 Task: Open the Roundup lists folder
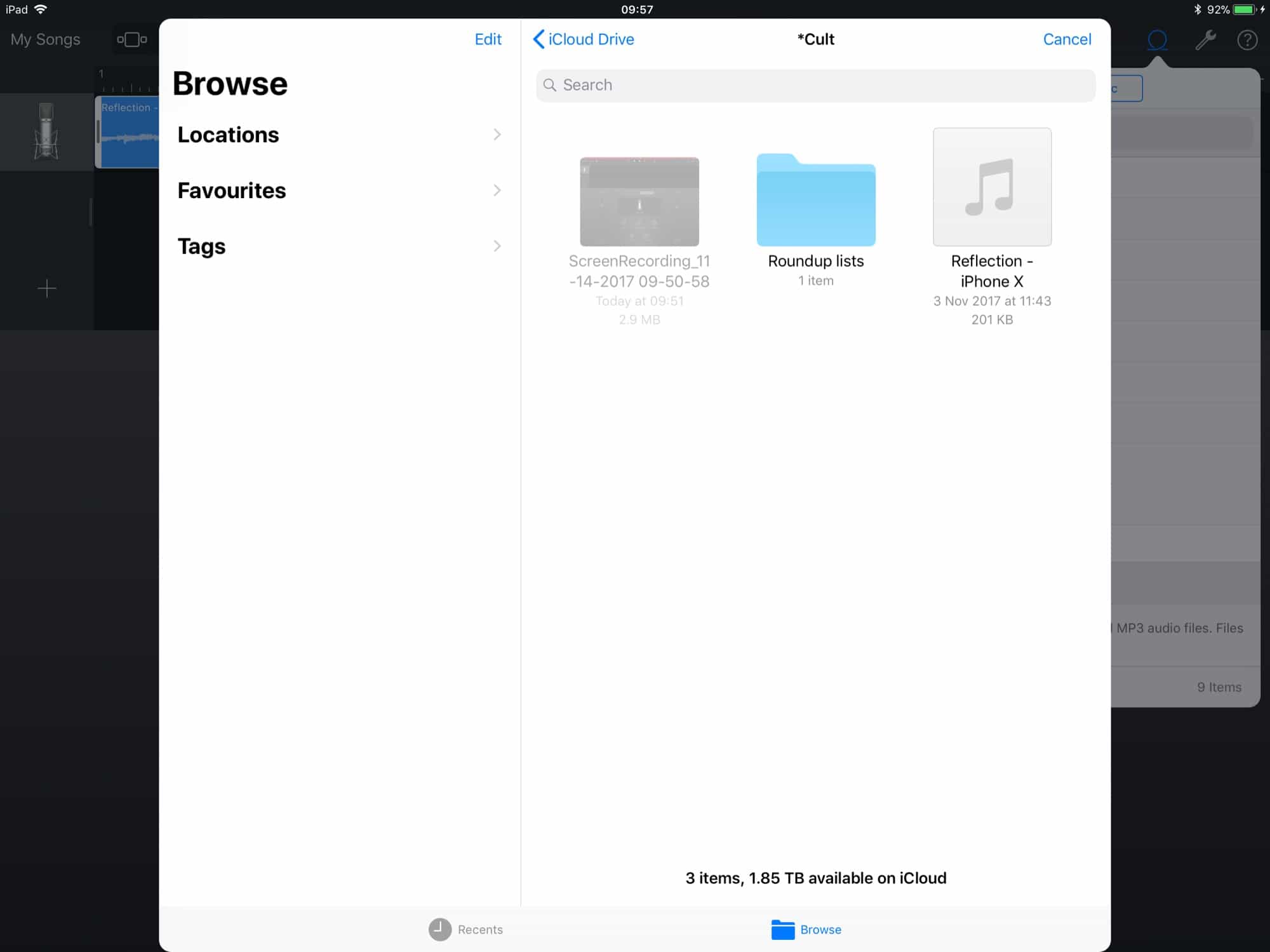tap(815, 201)
